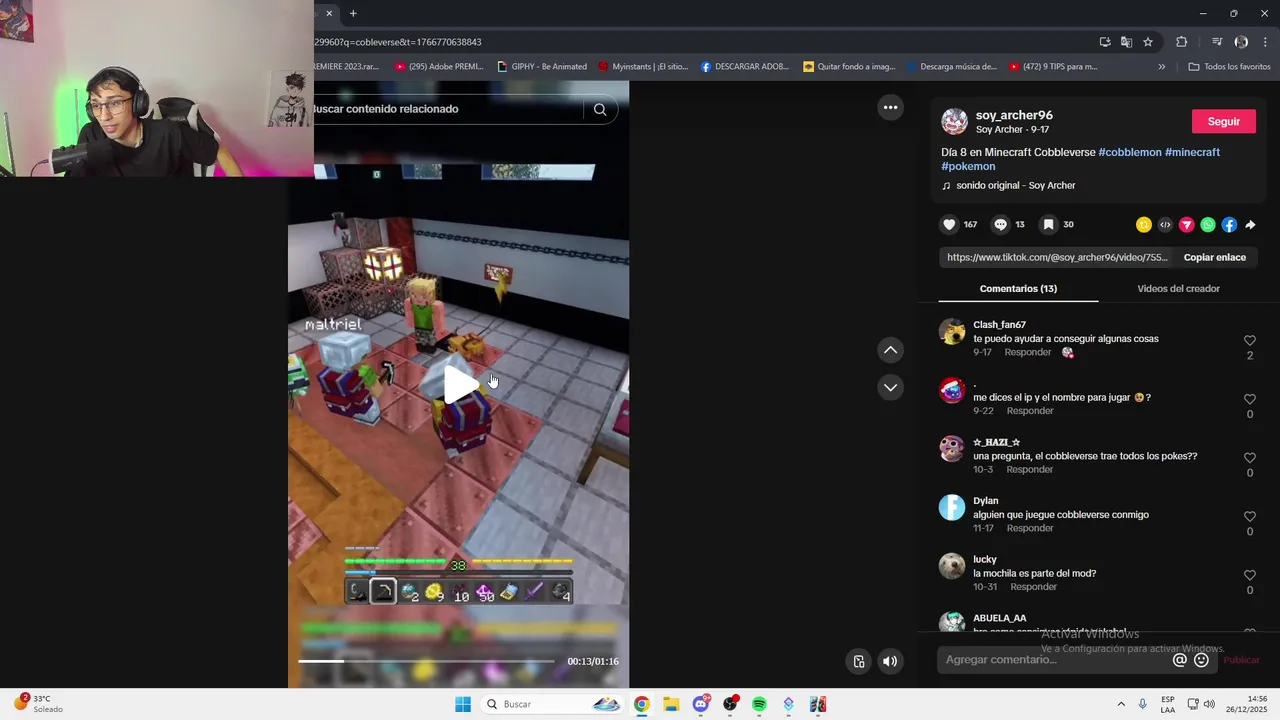The image size is (1280, 720).
Task: Open the Myinstants bookmark
Action: pos(643,67)
